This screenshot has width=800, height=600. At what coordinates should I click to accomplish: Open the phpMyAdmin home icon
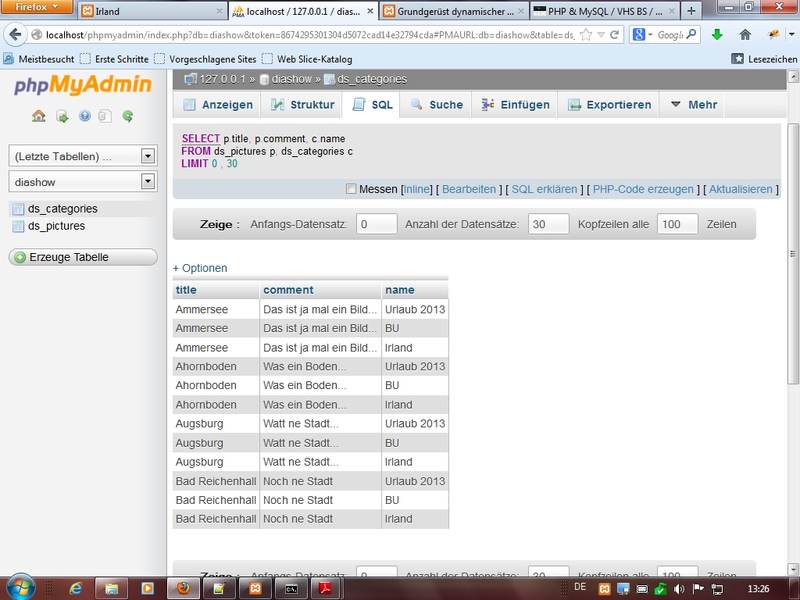coord(39,116)
